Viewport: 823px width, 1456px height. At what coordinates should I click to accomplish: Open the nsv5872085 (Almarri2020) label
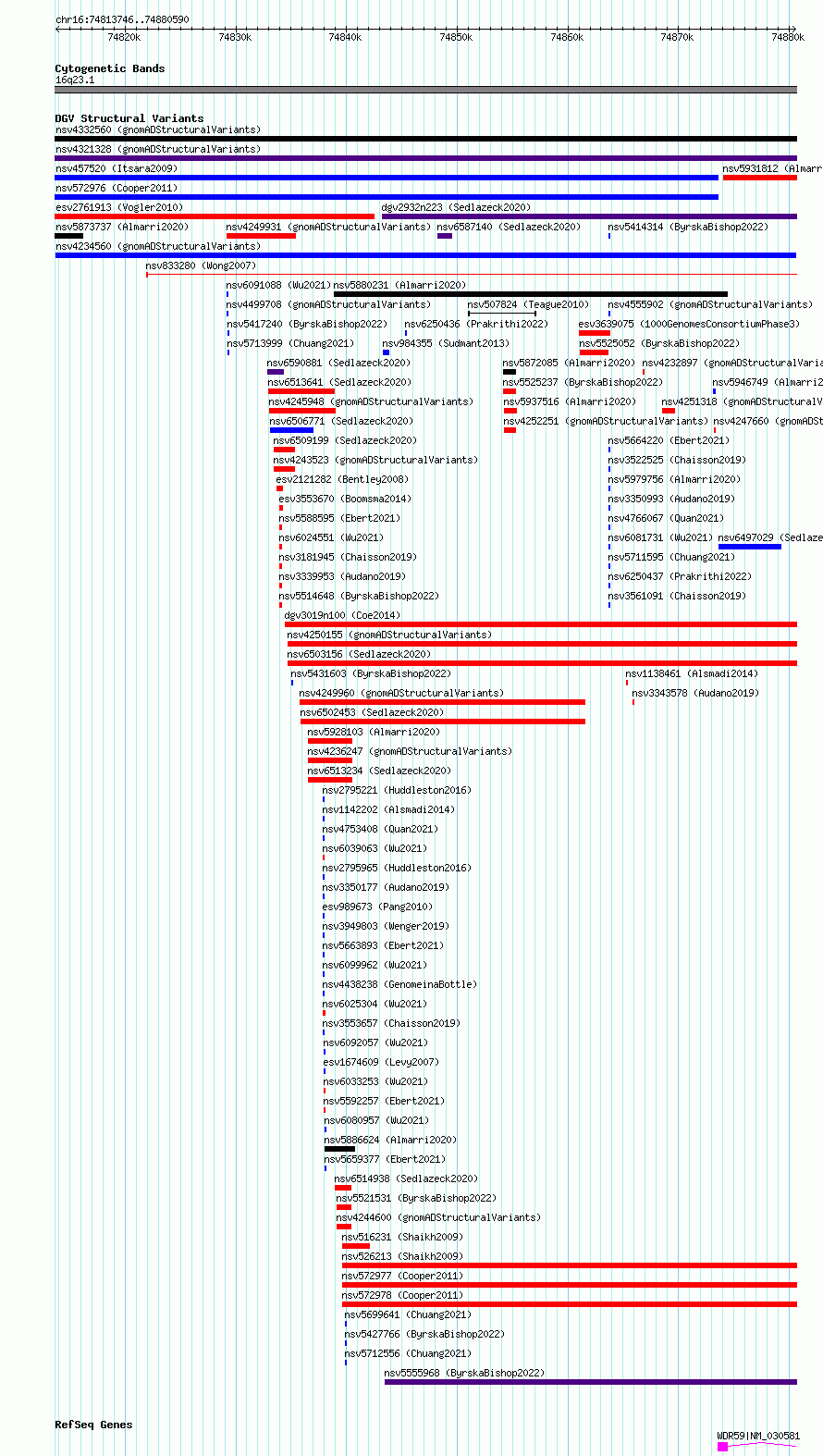(x=569, y=363)
